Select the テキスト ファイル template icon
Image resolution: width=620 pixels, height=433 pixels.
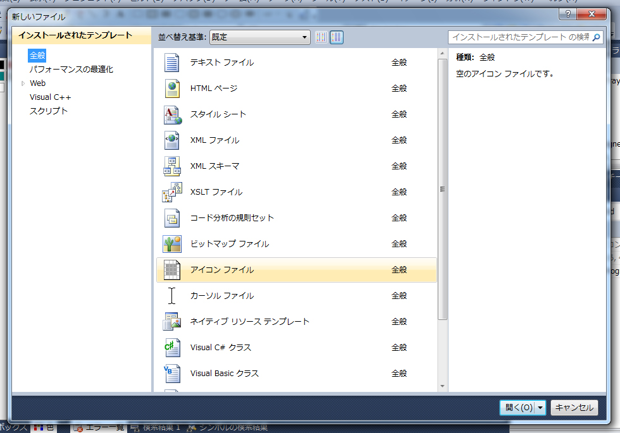[x=172, y=62]
